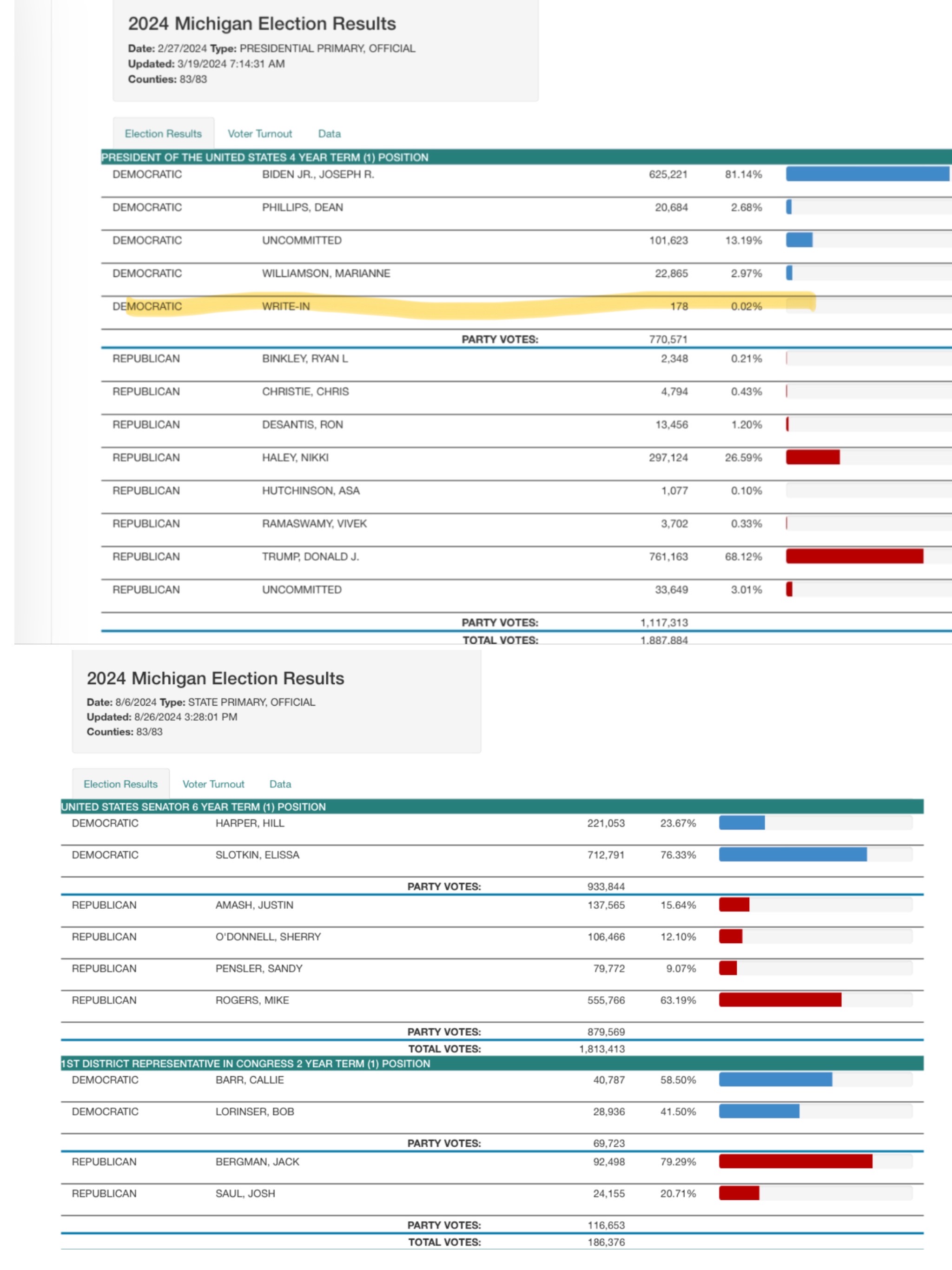Click the Democratic Uncommitted percentage bar
This screenshot has height=1270, width=952.
click(799, 240)
